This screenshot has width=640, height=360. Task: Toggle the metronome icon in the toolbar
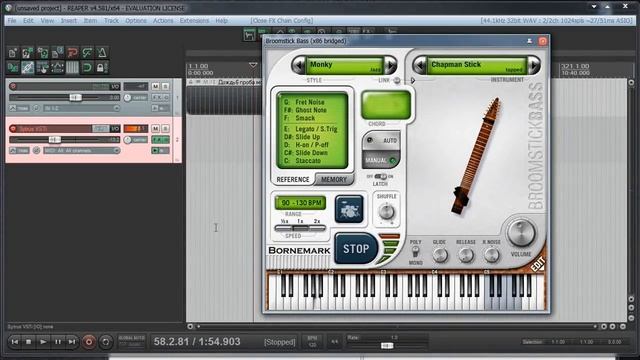coord(102,52)
